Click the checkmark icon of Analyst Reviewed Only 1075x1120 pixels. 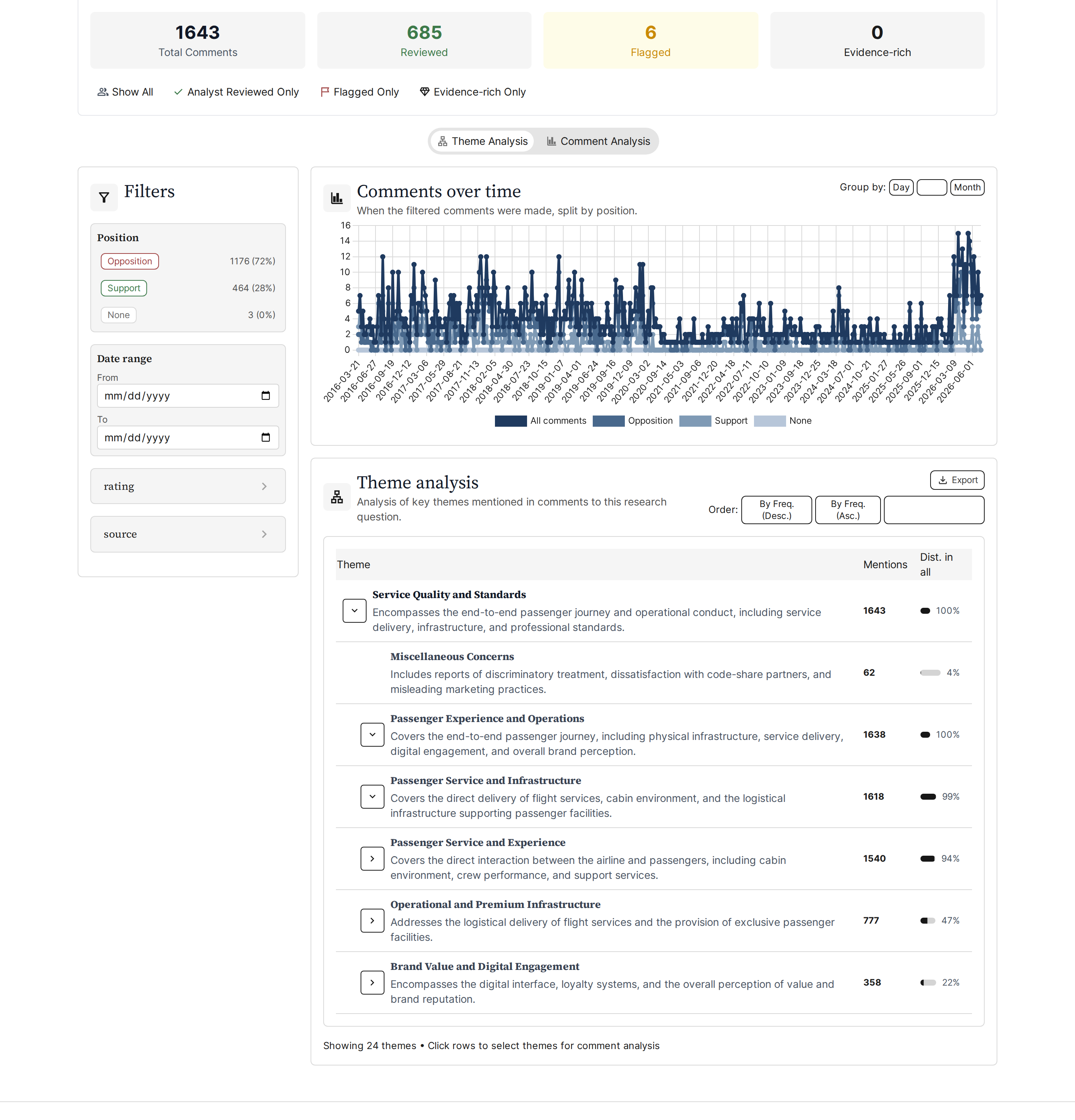178,92
